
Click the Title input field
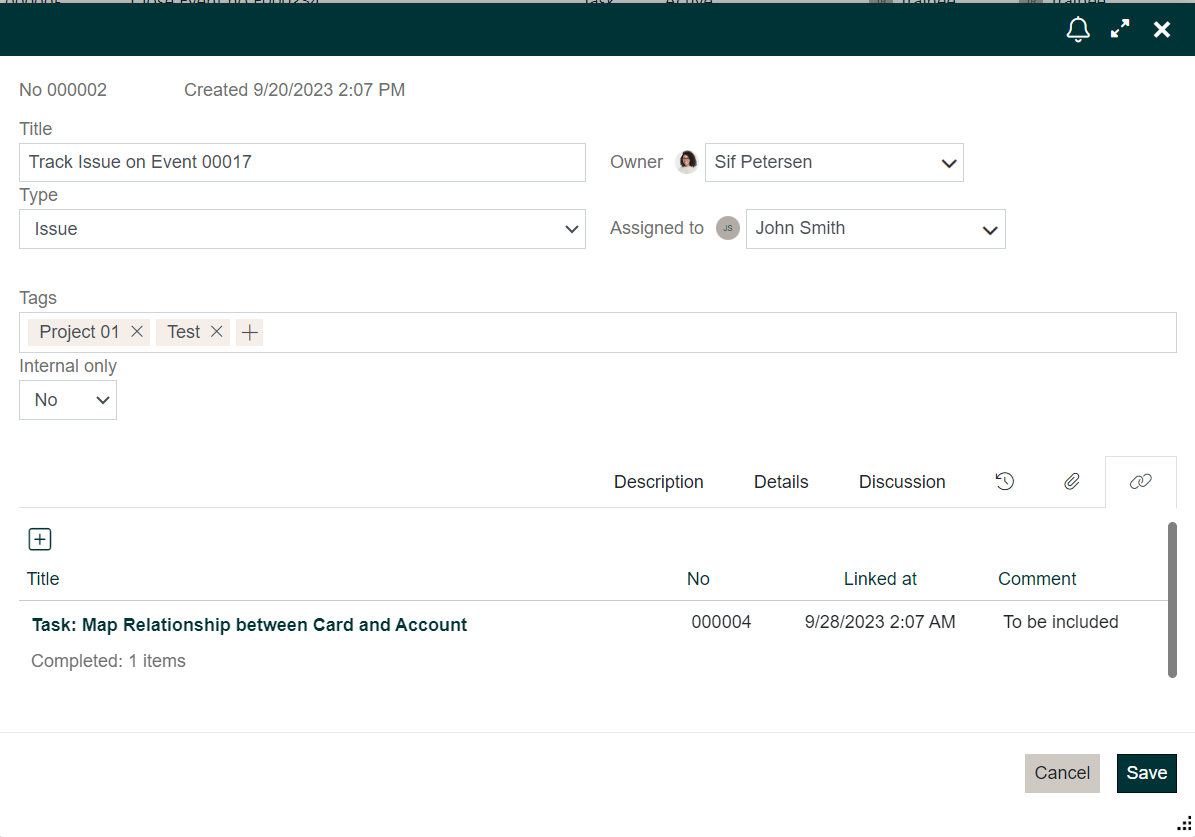tap(302, 162)
